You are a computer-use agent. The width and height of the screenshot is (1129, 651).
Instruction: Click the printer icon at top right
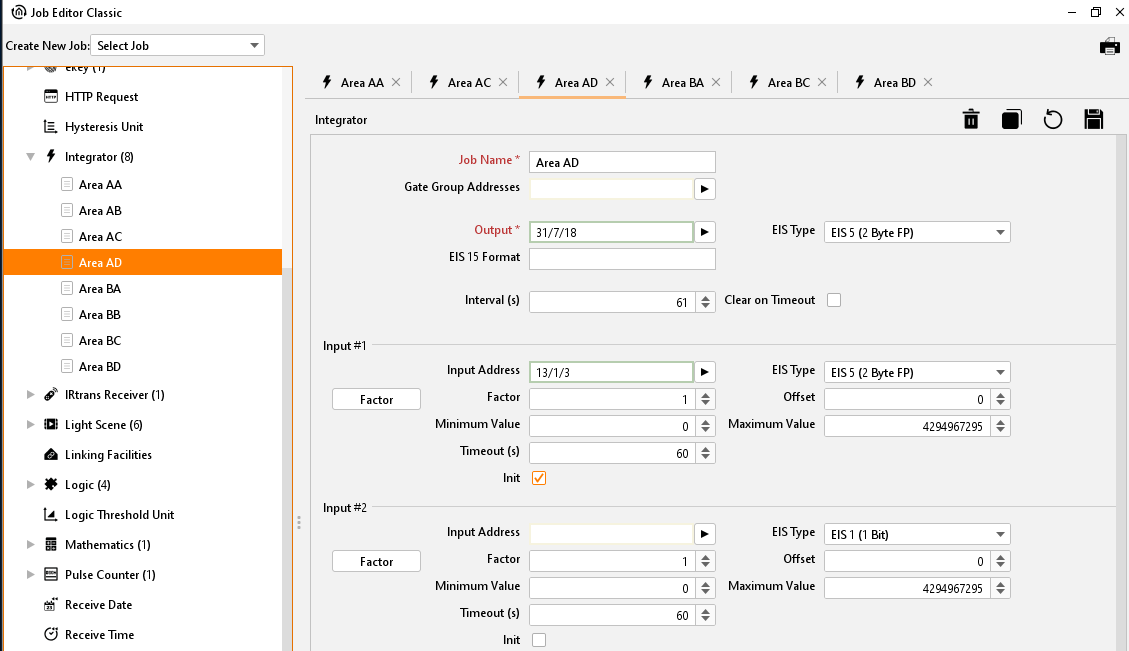tap(1109, 46)
